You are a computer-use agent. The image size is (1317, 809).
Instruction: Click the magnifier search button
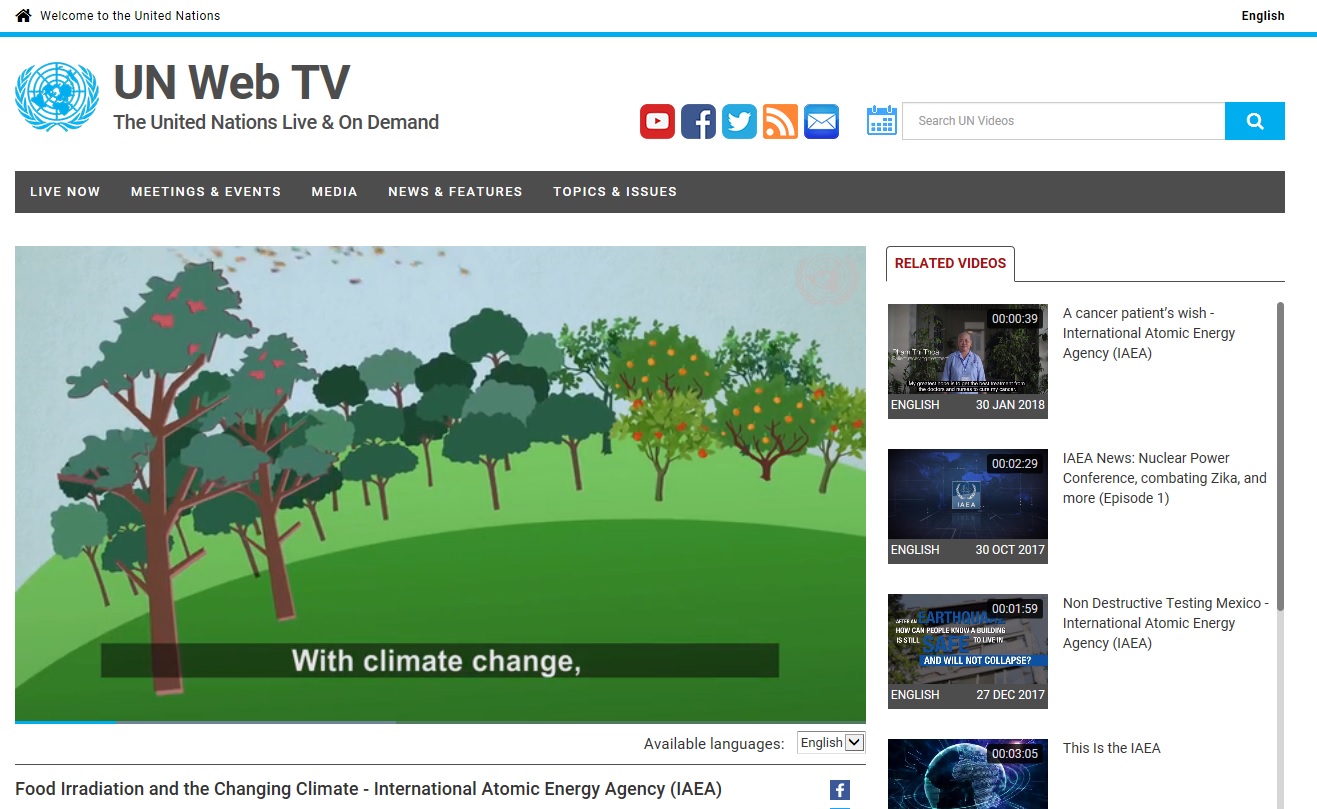(x=1255, y=121)
